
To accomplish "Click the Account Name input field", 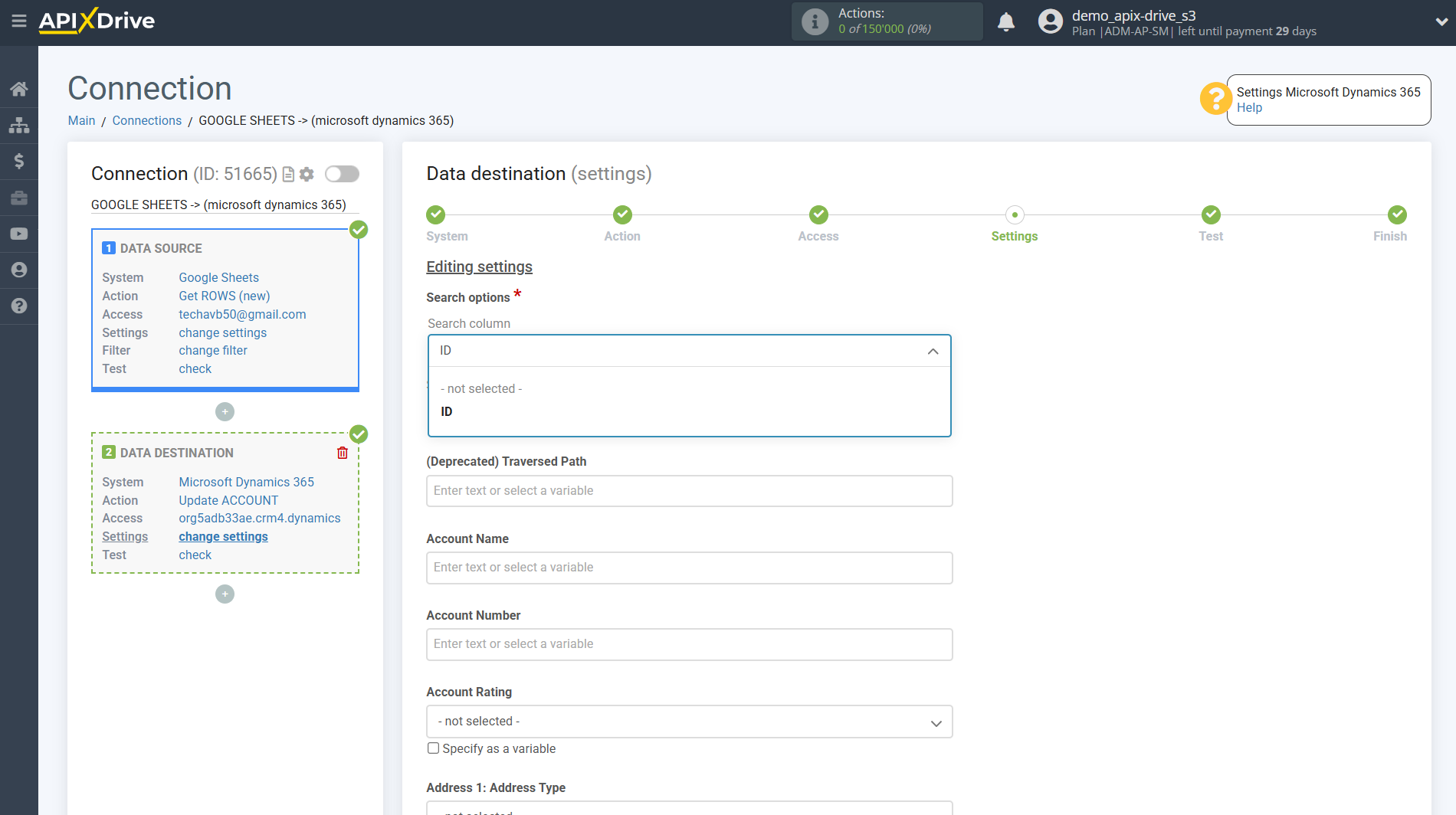I will point(690,568).
